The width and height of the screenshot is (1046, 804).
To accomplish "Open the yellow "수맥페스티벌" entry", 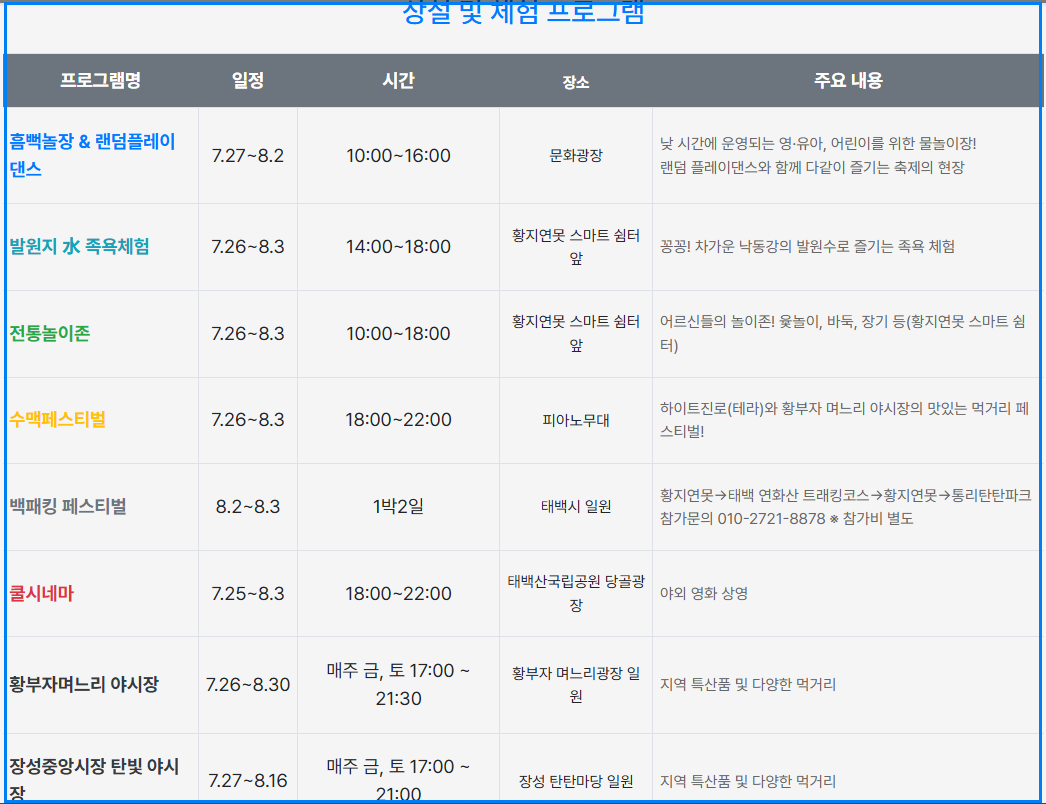I will tap(55, 420).
